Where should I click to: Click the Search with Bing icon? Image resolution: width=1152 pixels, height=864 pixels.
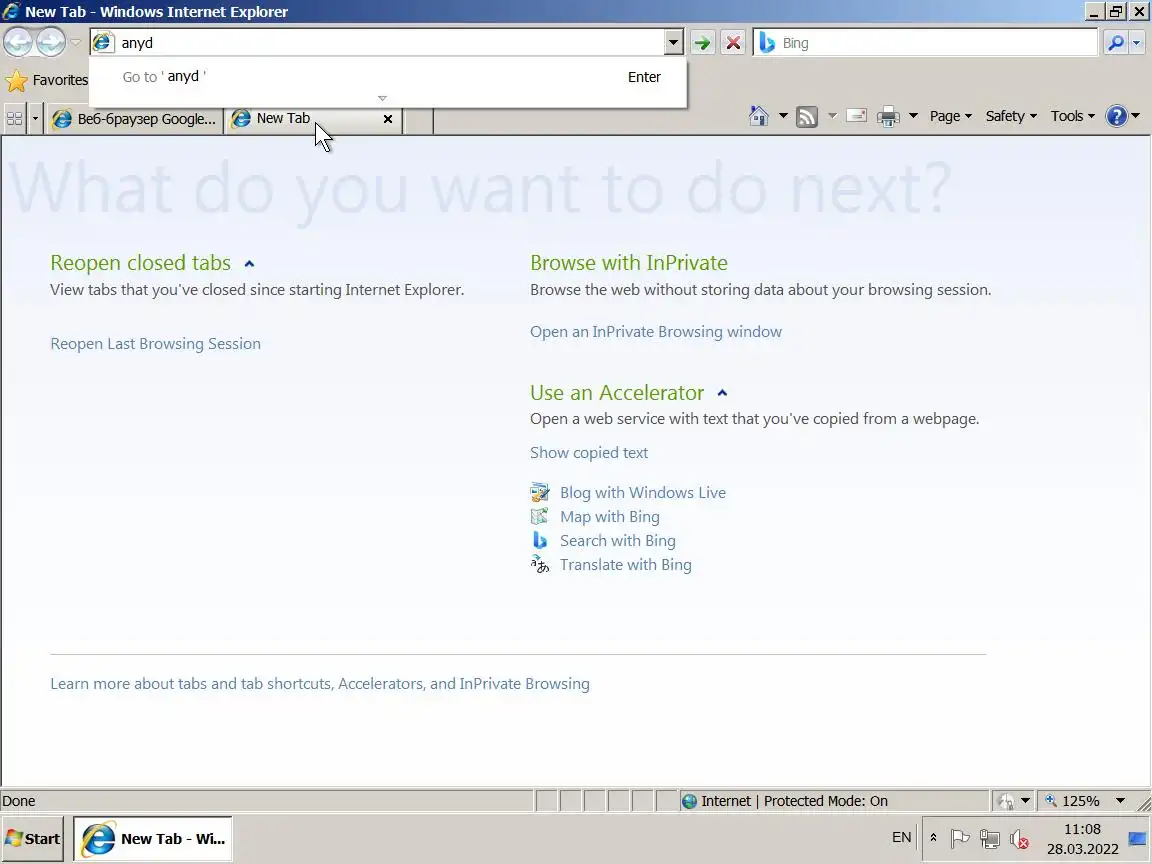[x=540, y=541]
